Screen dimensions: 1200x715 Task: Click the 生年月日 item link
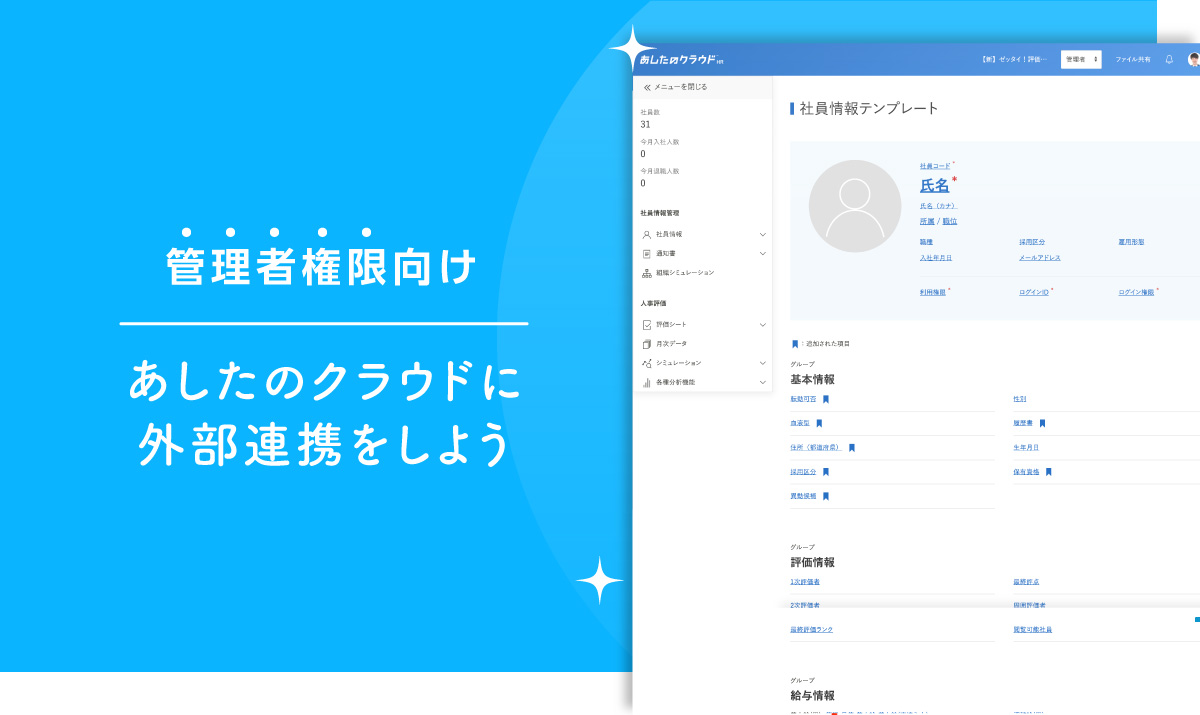click(x=1026, y=448)
